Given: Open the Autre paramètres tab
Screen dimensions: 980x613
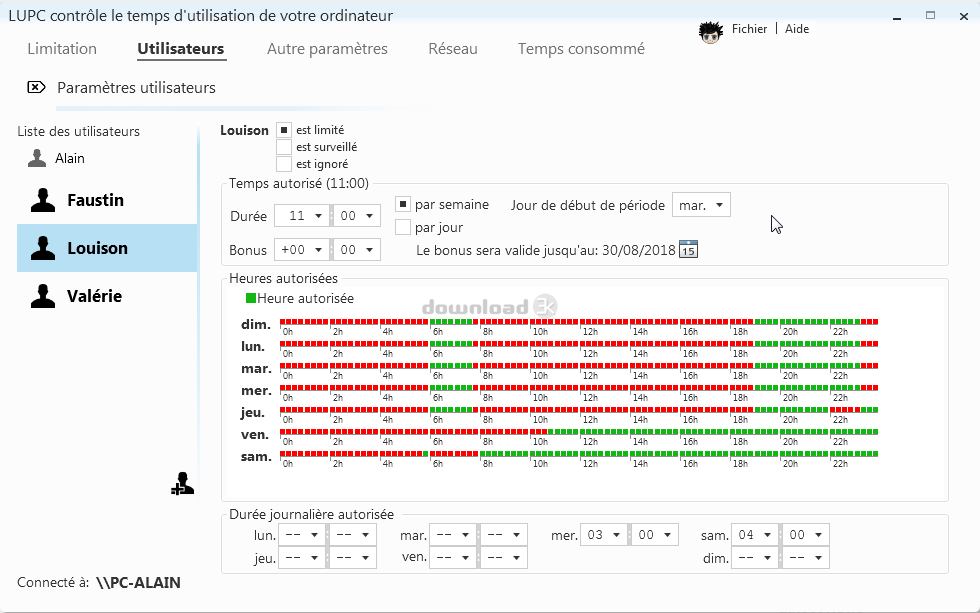Looking at the screenshot, I should pos(327,49).
